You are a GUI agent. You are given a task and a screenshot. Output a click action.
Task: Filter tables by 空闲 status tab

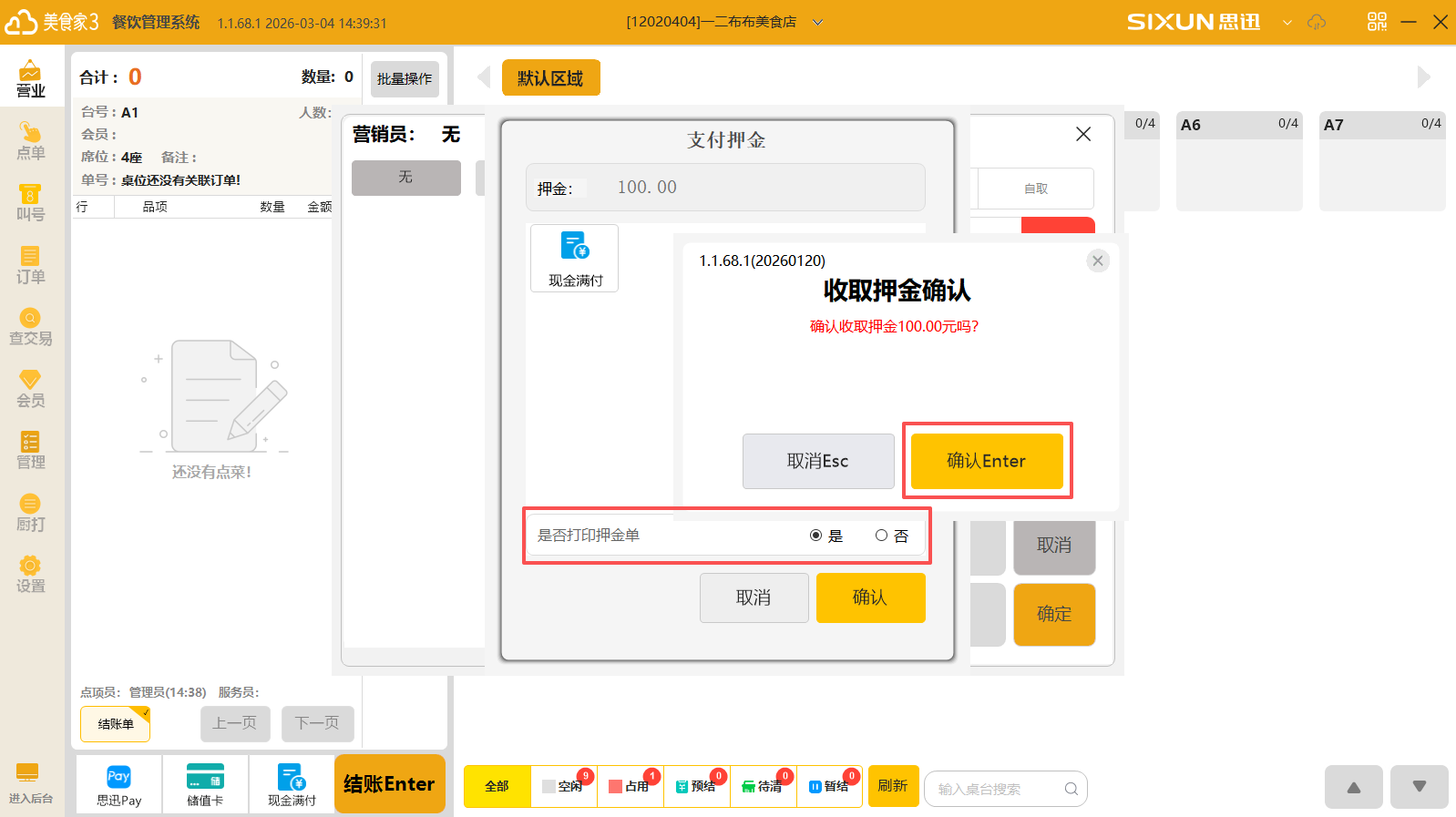(564, 786)
